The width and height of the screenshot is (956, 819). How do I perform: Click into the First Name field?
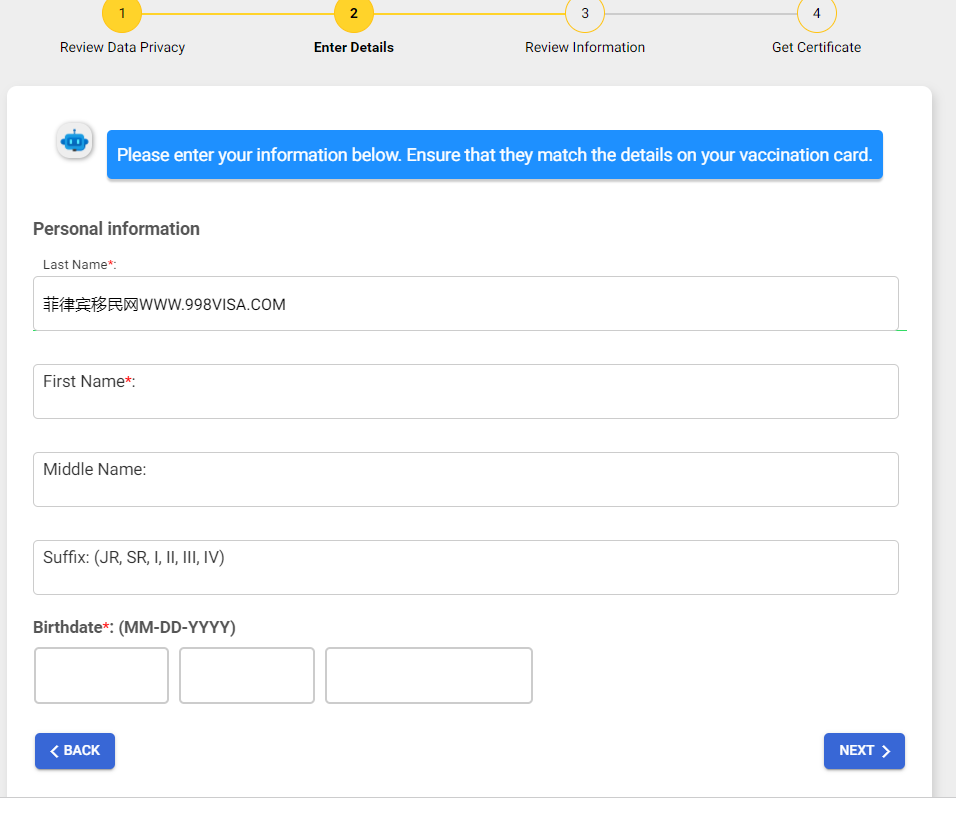[x=465, y=392]
